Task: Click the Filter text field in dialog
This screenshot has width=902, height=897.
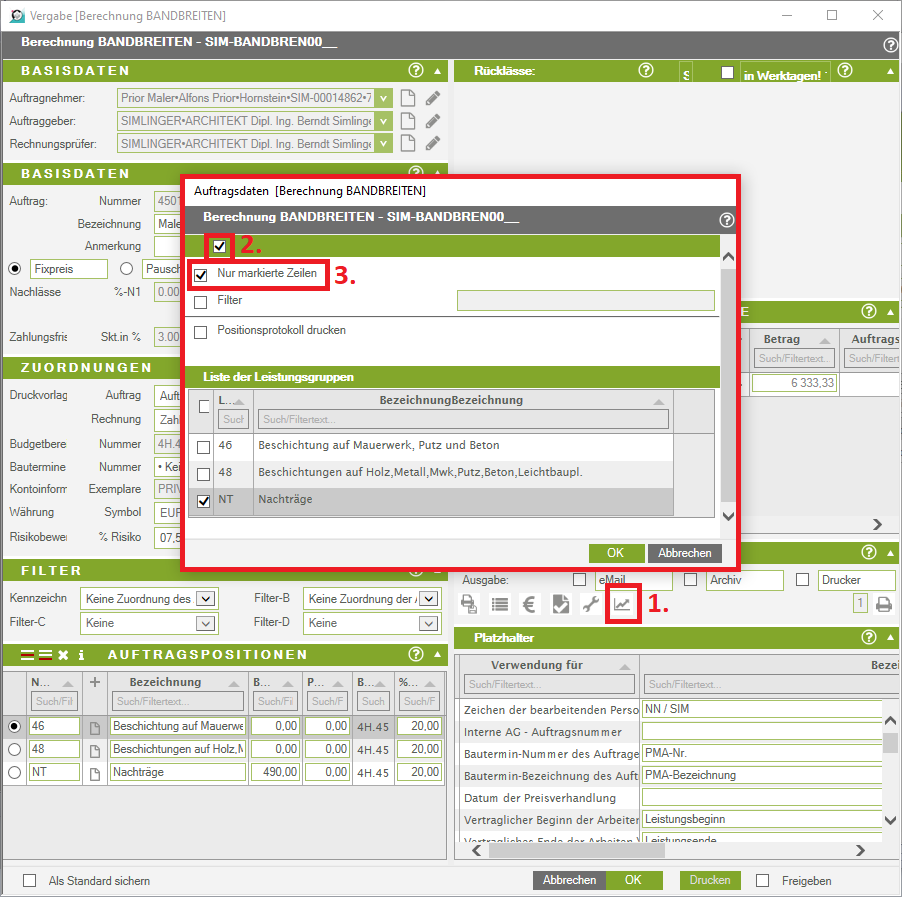Action: click(585, 301)
